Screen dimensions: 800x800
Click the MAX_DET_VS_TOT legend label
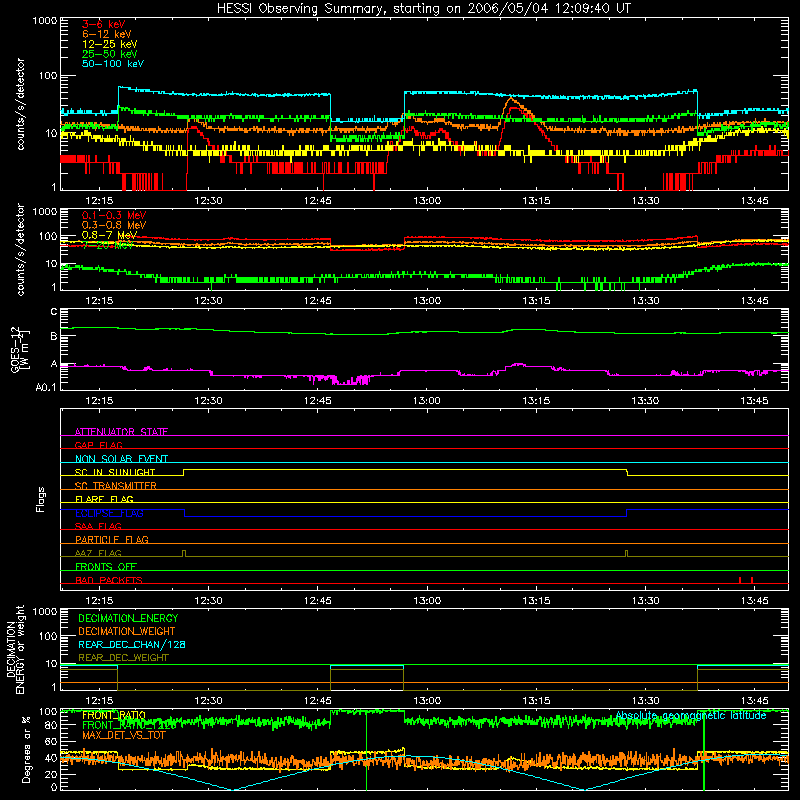[x=124, y=735]
